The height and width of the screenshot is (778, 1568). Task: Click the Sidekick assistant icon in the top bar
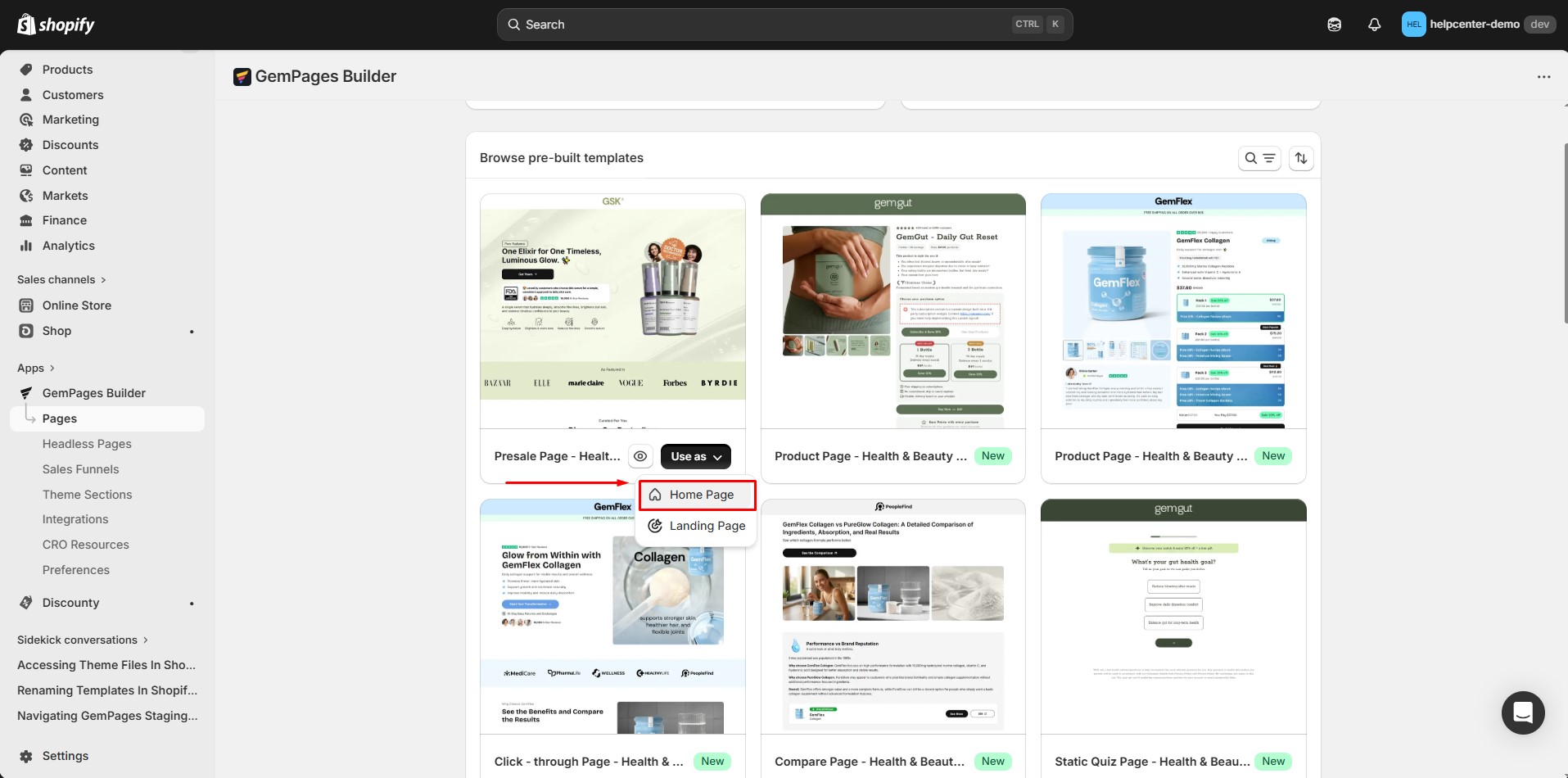(x=1334, y=25)
